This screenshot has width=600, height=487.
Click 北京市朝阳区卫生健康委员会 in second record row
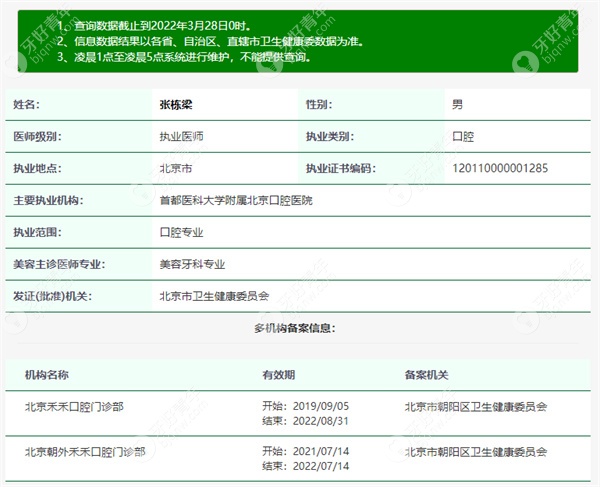pos(476,452)
